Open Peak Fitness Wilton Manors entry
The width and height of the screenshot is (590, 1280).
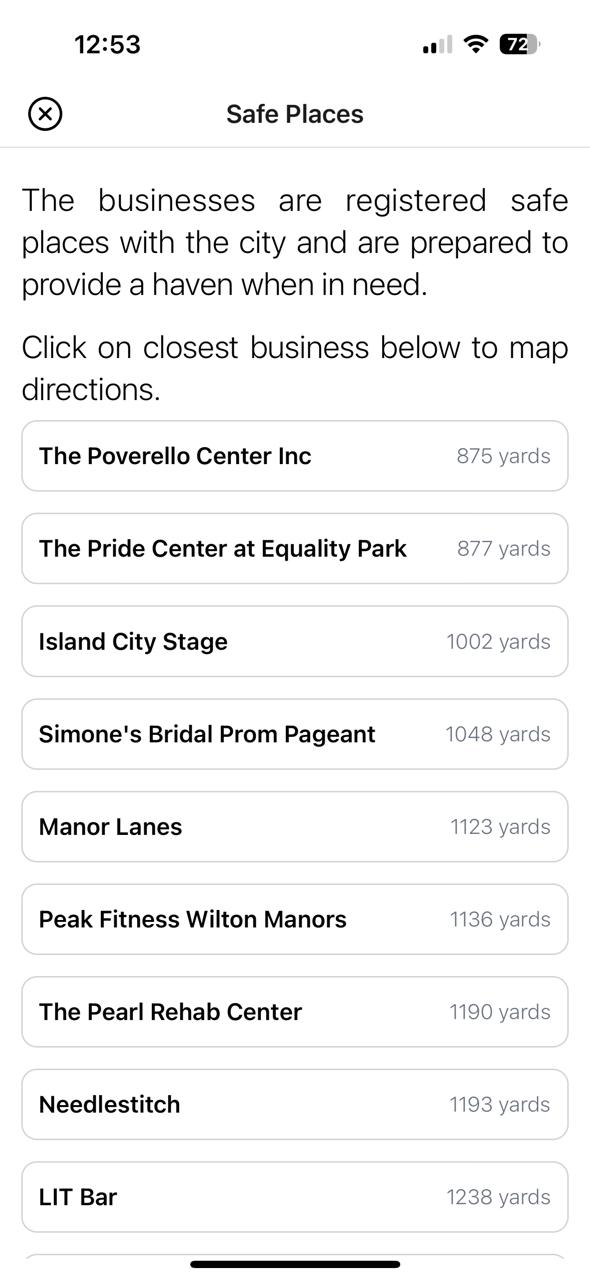point(295,919)
